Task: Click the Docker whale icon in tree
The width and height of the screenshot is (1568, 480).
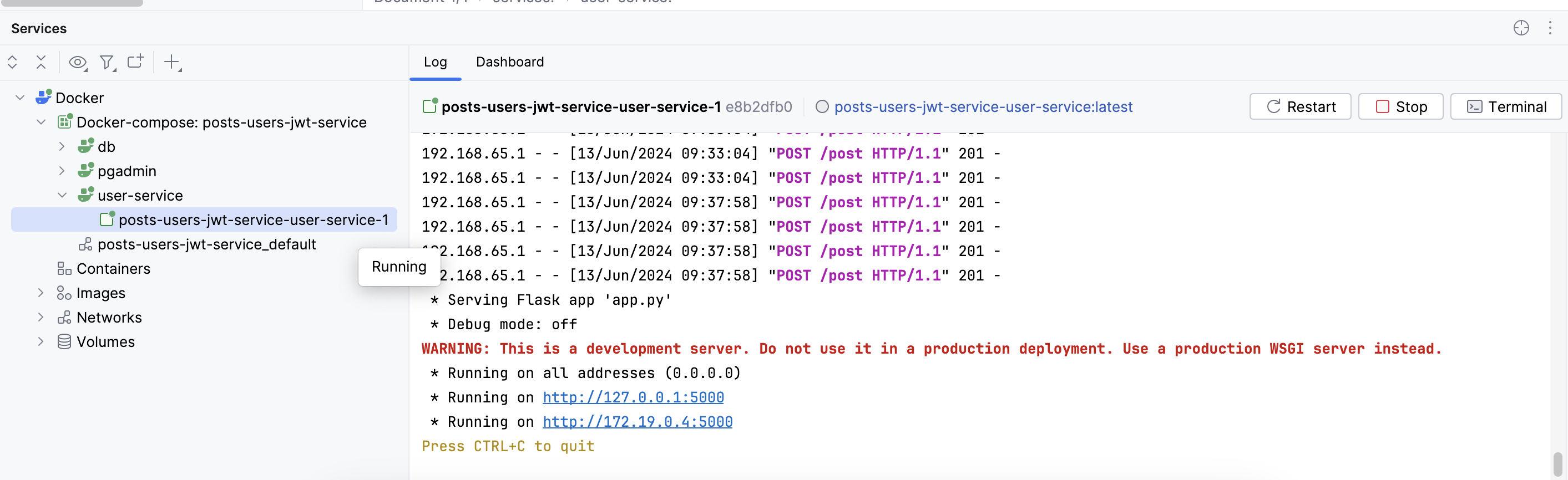Action: [x=44, y=98]
